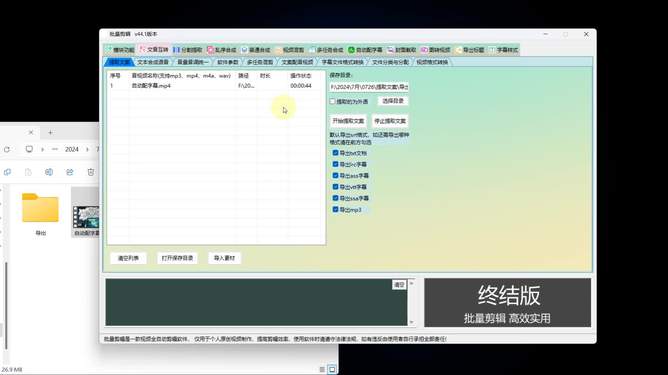
Task: Click the 选择目录 button
Action: [393, 101]
